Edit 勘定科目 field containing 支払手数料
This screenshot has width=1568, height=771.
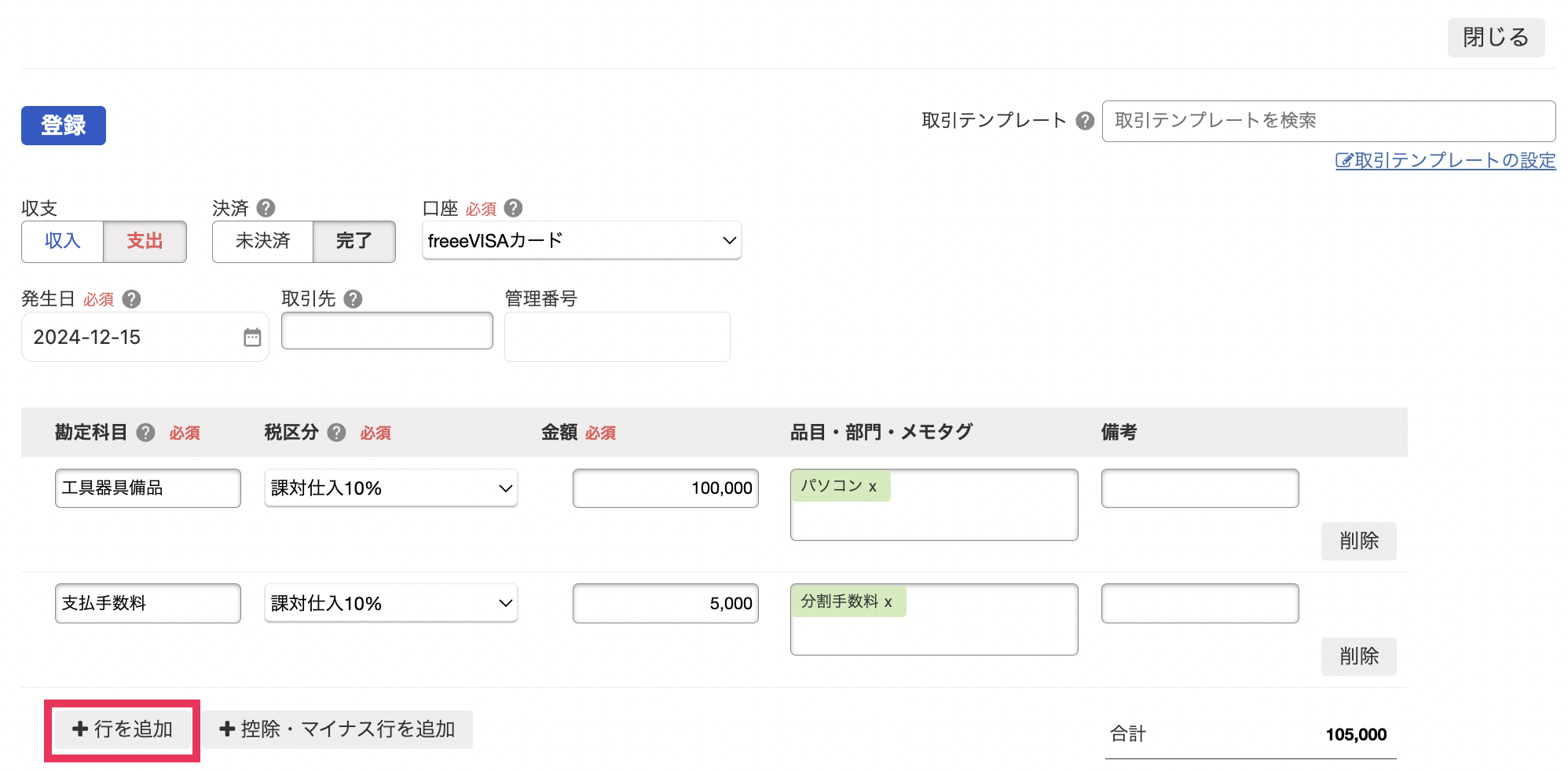click(x=148, y=604)
